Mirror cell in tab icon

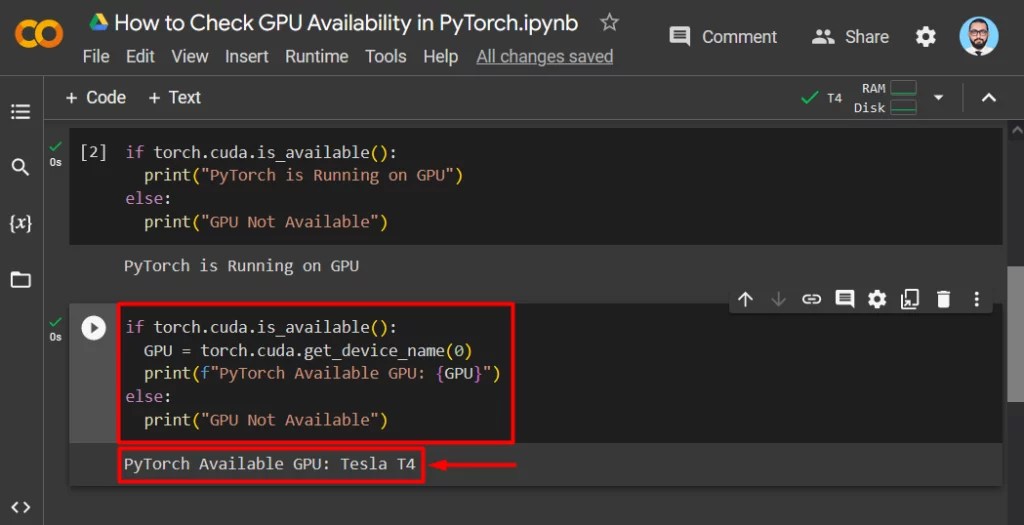click(x=910, y=299)
